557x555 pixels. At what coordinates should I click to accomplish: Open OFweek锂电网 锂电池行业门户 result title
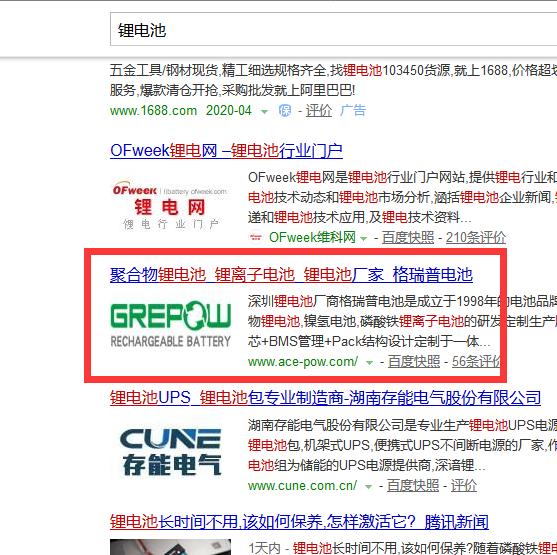pos(226,151)
